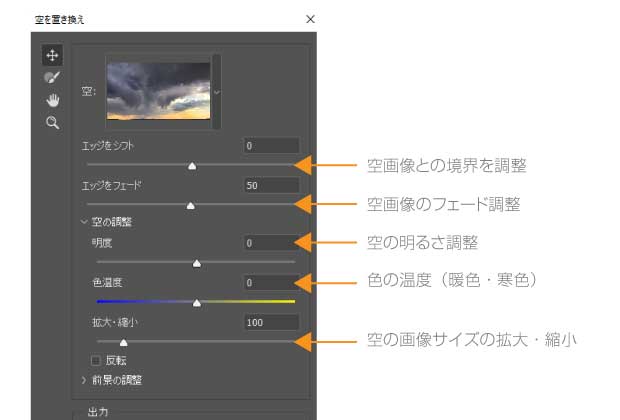This screenshot has width=620, height=420.
Task: Click the エッジをフェード label
Action: coord(111,185)
